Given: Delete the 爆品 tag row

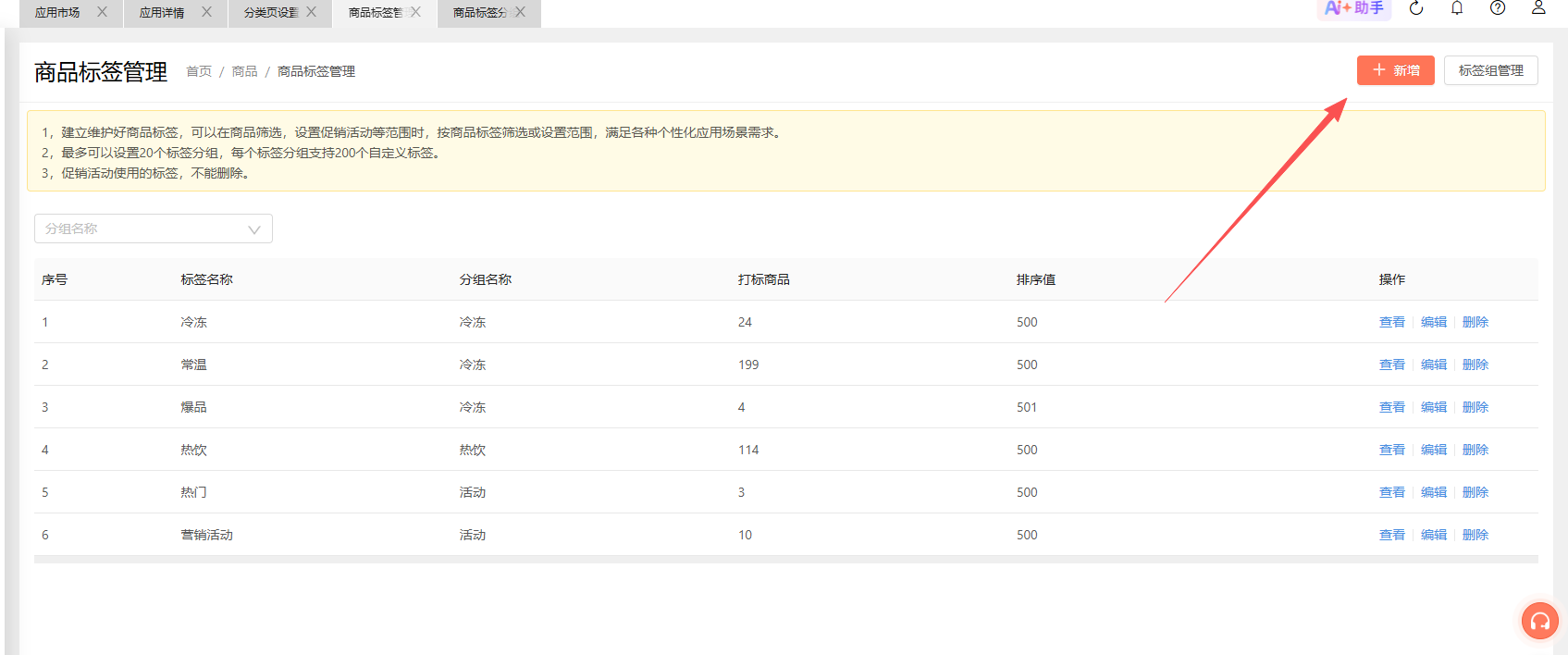Looking at the screenshot, I should tap(1475, 407).
